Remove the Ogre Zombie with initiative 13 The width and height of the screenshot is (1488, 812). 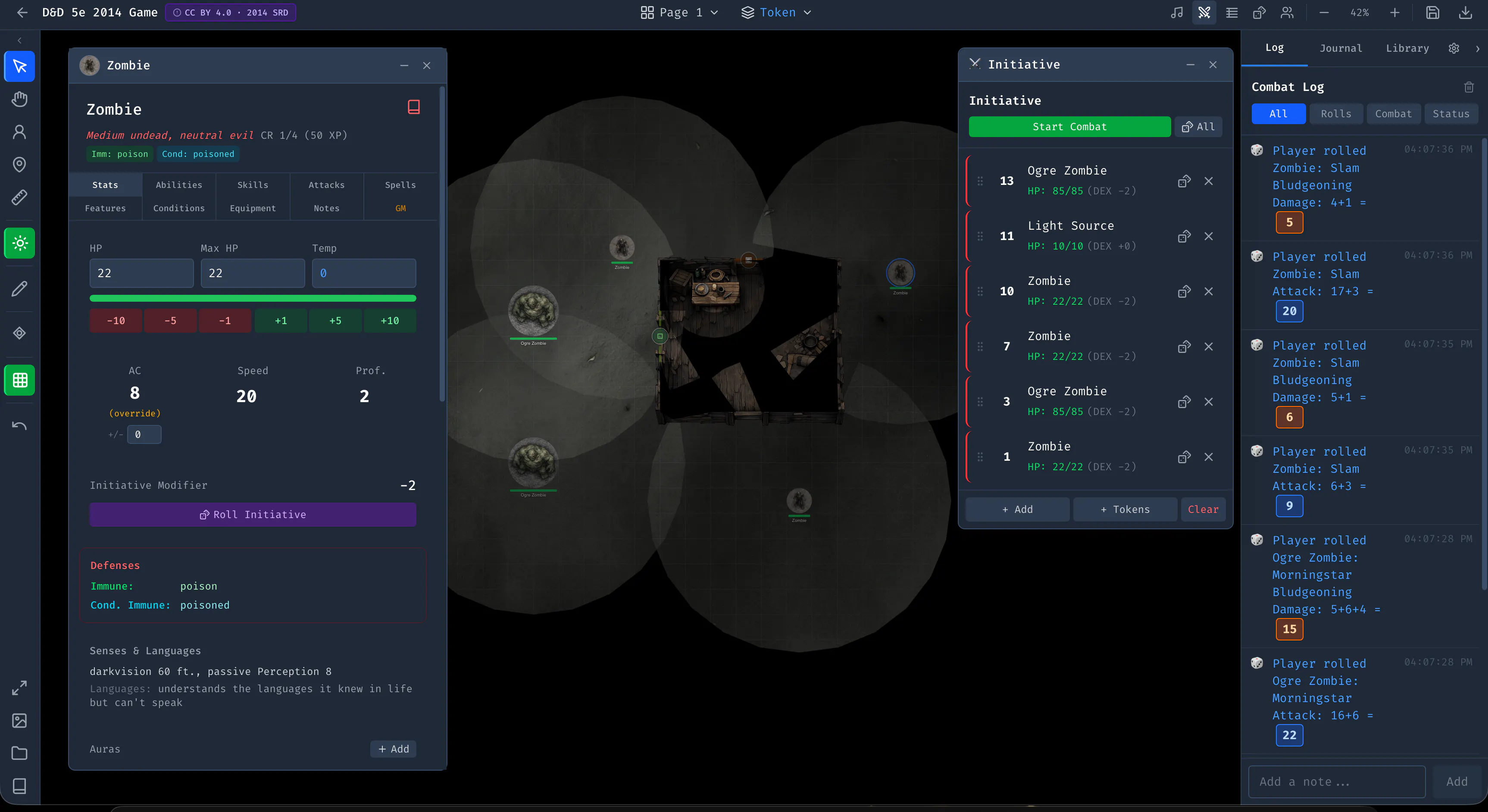(1208, 181)
